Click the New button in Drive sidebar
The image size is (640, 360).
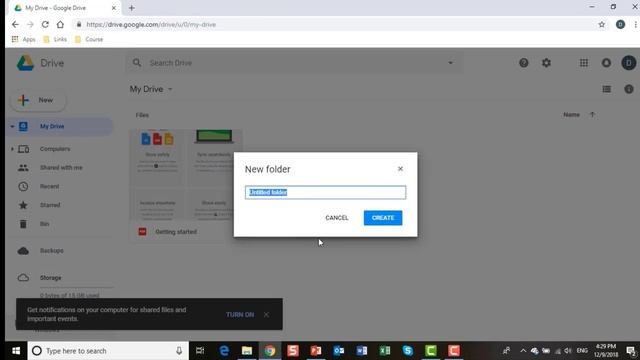(38, 100)
